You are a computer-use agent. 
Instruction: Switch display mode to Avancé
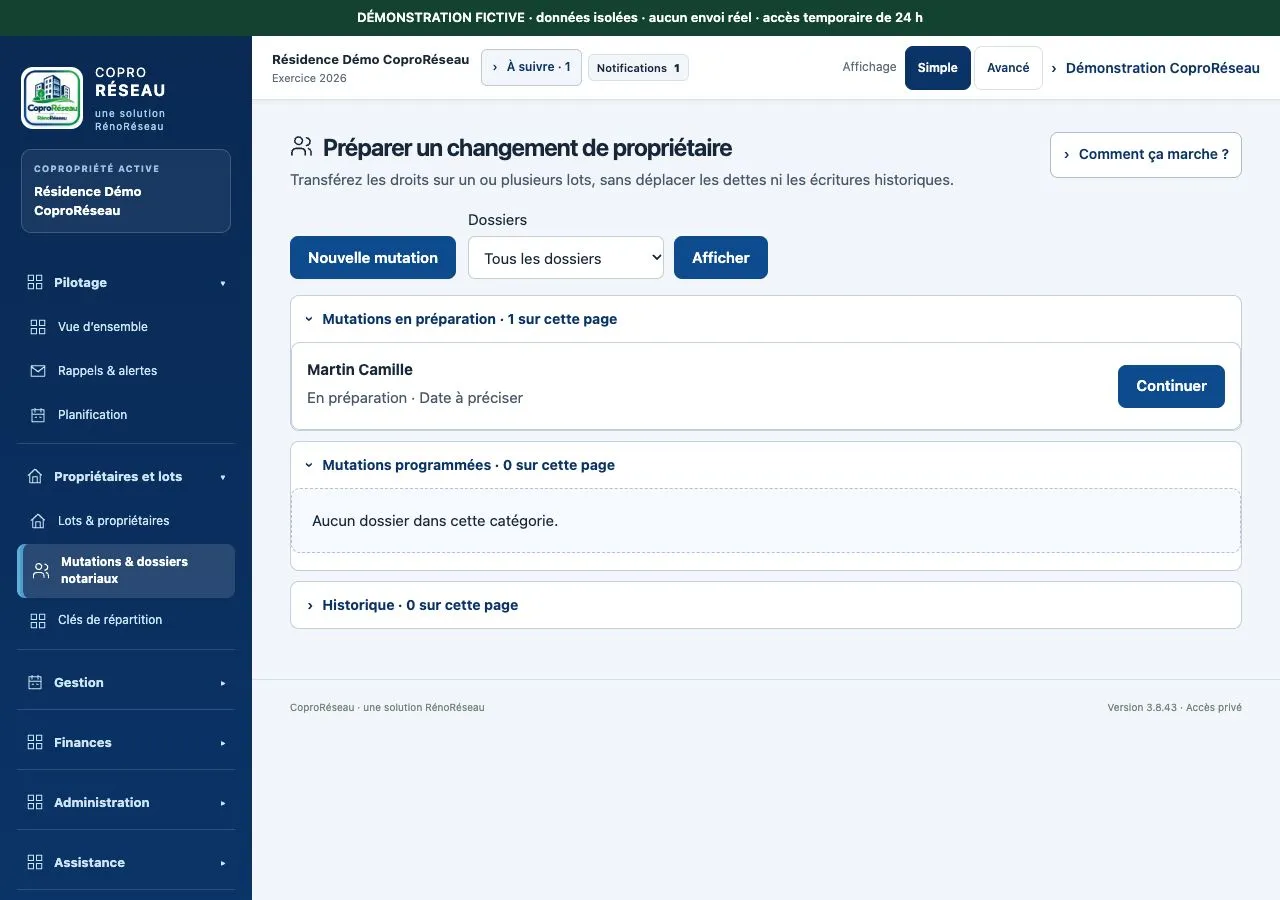coord(1008,68)
